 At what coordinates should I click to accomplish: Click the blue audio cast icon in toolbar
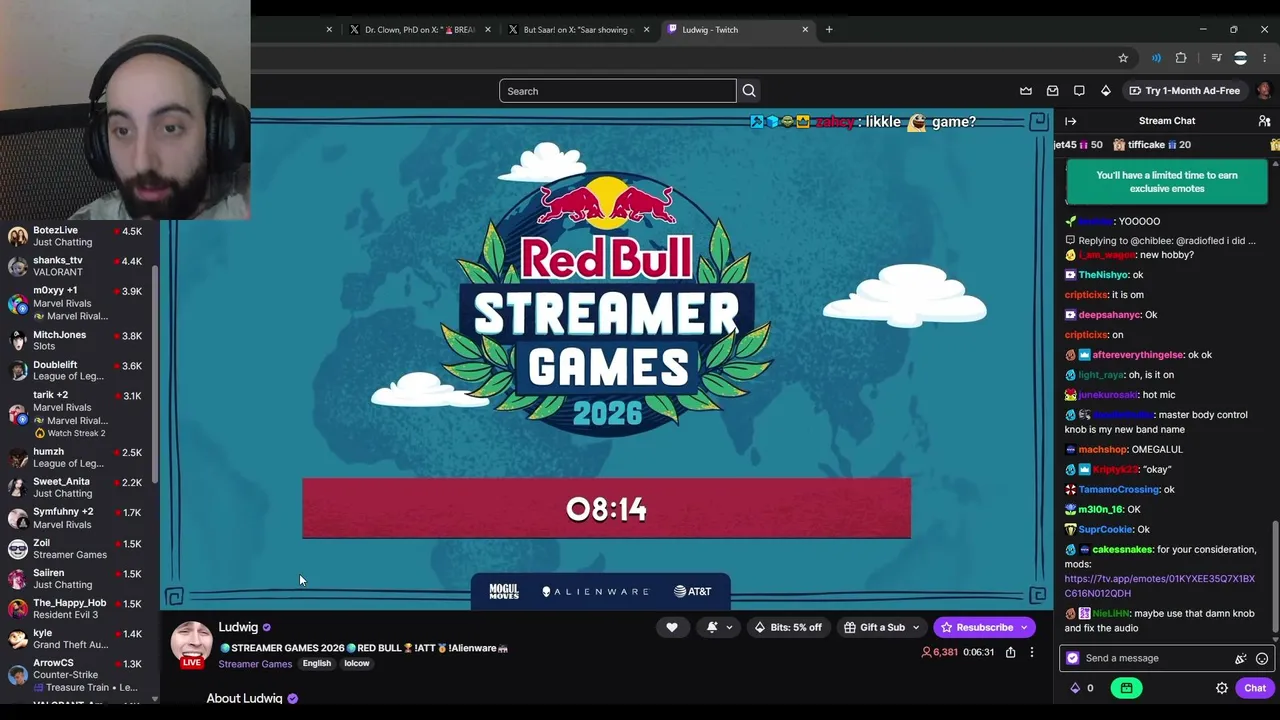[1156, 58]
